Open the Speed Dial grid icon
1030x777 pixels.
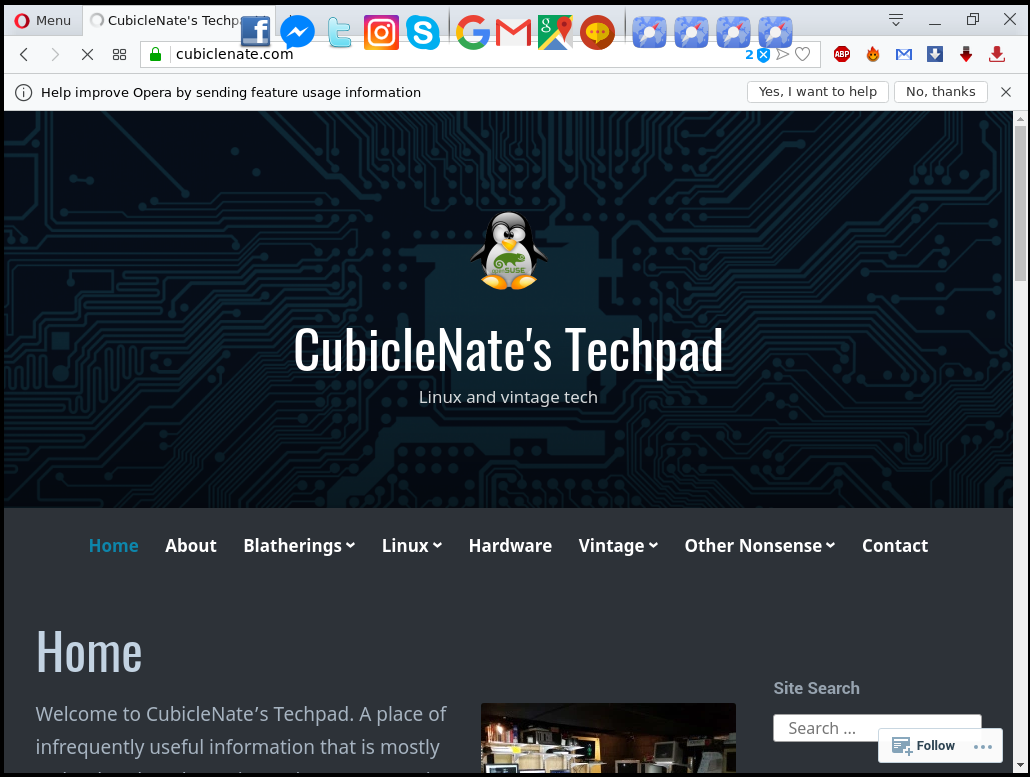coord(119,54)
